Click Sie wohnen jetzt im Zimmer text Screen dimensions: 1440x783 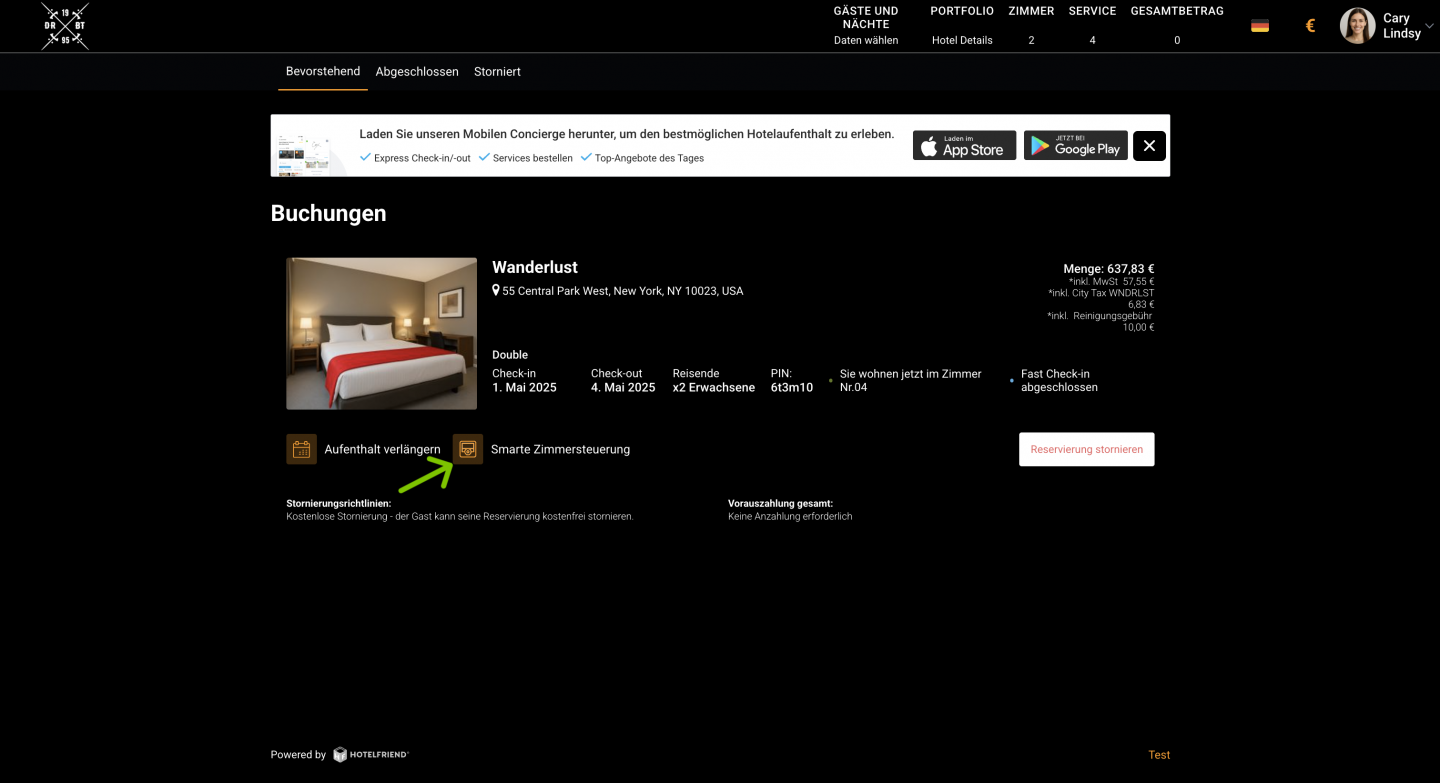pyautogui.click(x=911, y=380)
